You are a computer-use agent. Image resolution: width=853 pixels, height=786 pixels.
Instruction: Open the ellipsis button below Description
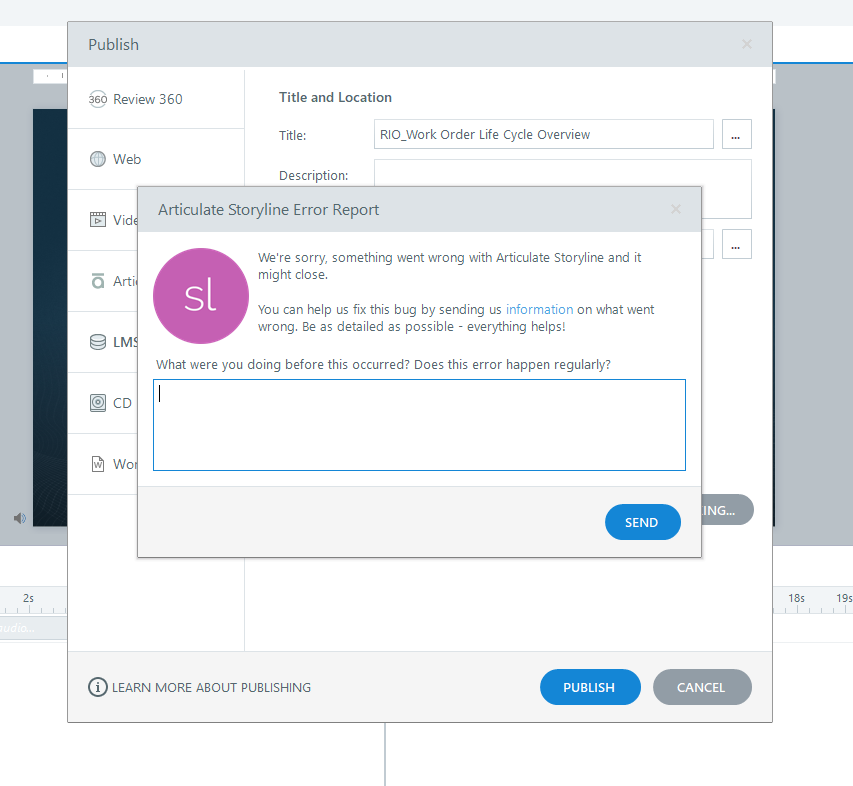coord(737,244)
